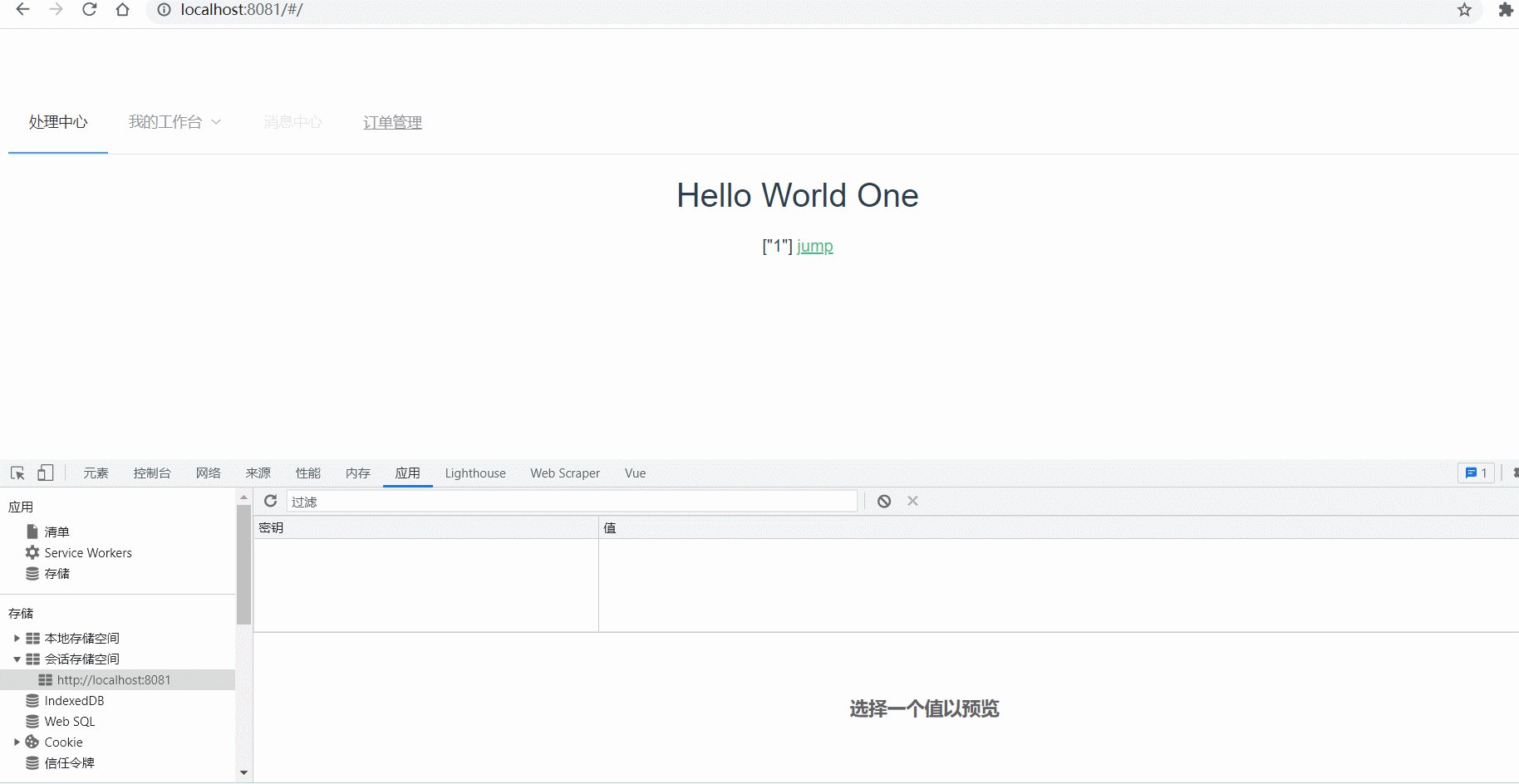This screenshot has width=1519, height=784.
Task: Open the 网络 DevTools tab
Action: tap(209, 473)
